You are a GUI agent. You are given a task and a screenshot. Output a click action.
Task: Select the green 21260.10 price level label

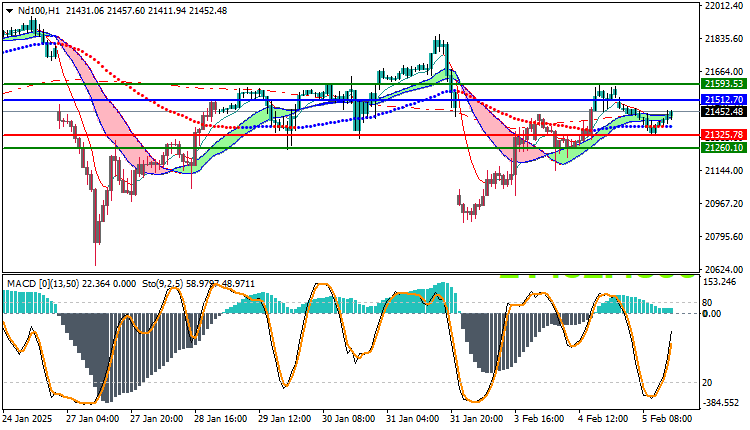(724, 148)
